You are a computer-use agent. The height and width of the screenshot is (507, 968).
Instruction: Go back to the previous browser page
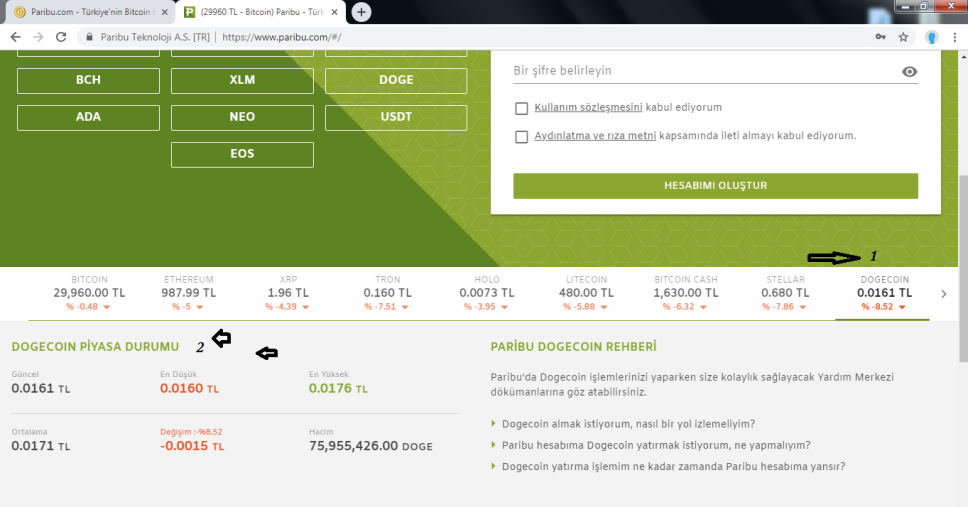tap(15, 37)
